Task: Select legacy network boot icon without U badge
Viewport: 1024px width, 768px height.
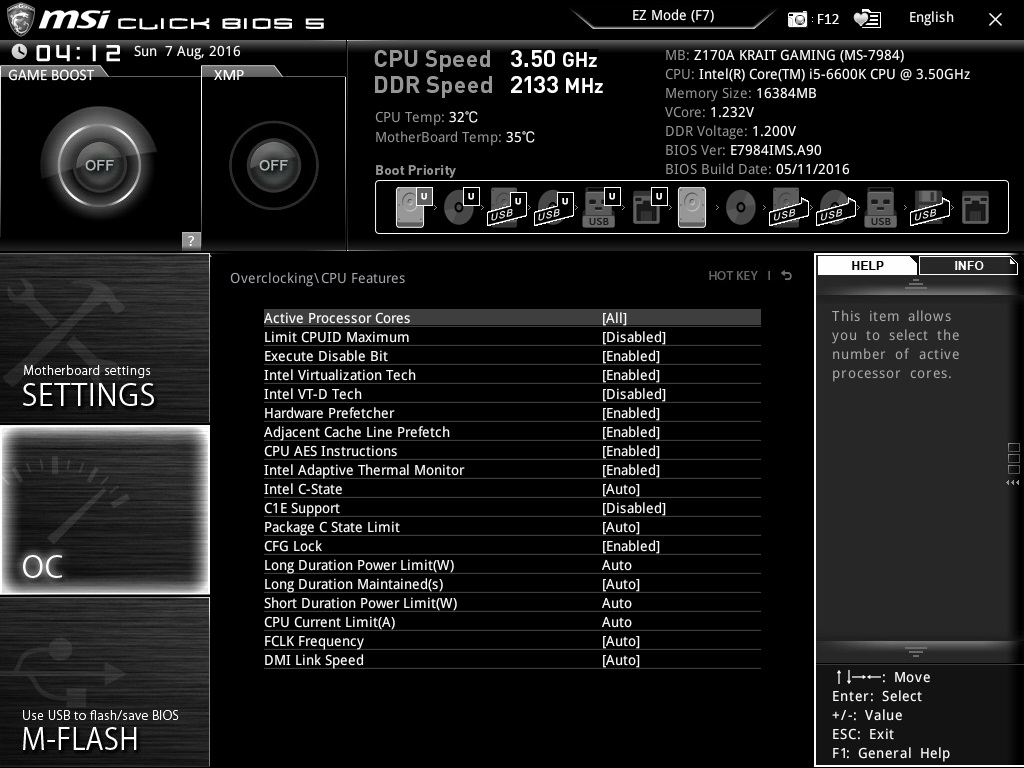Action: [x=976, y=207]
